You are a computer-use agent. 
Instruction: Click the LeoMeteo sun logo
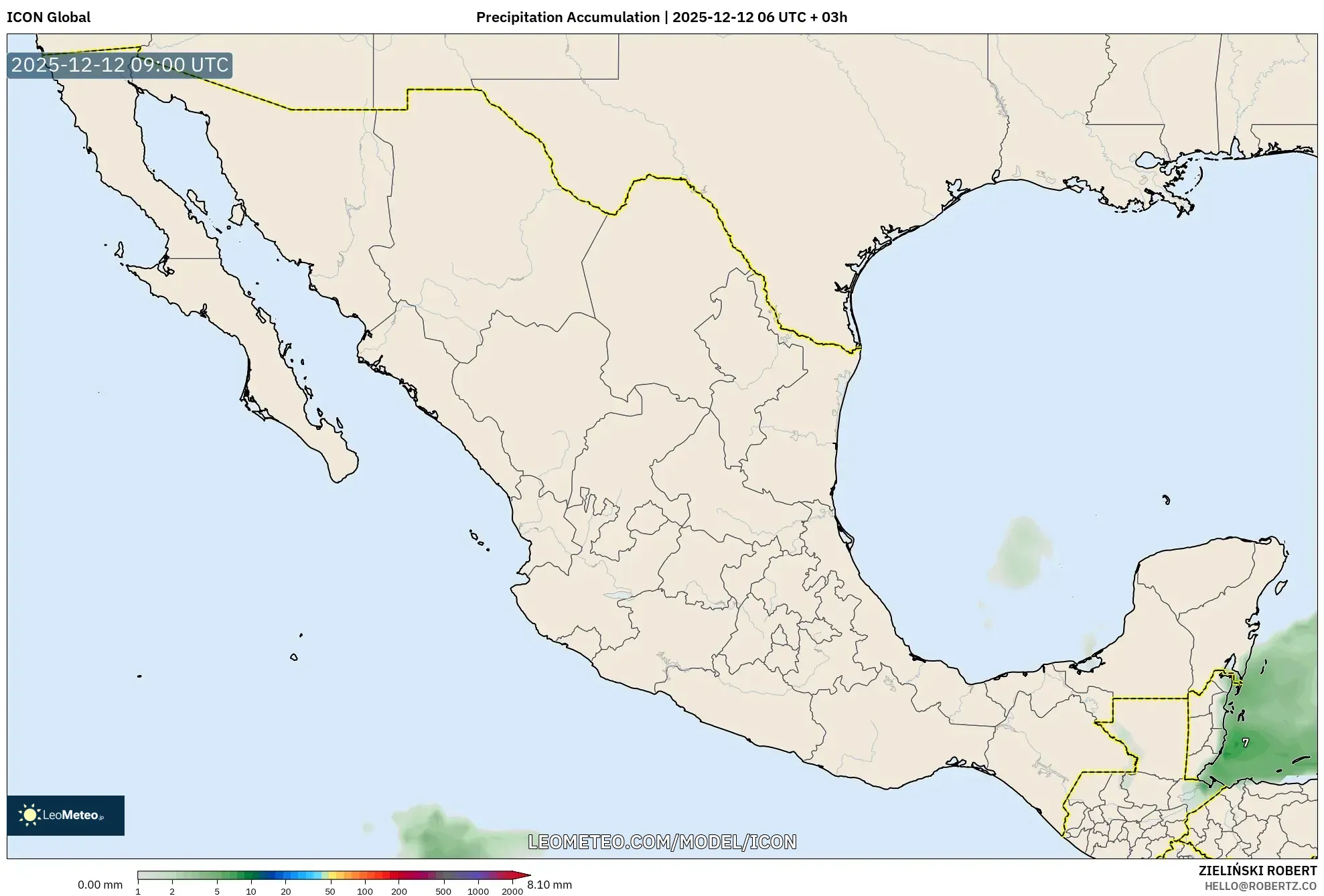click(x=30, y=816)
